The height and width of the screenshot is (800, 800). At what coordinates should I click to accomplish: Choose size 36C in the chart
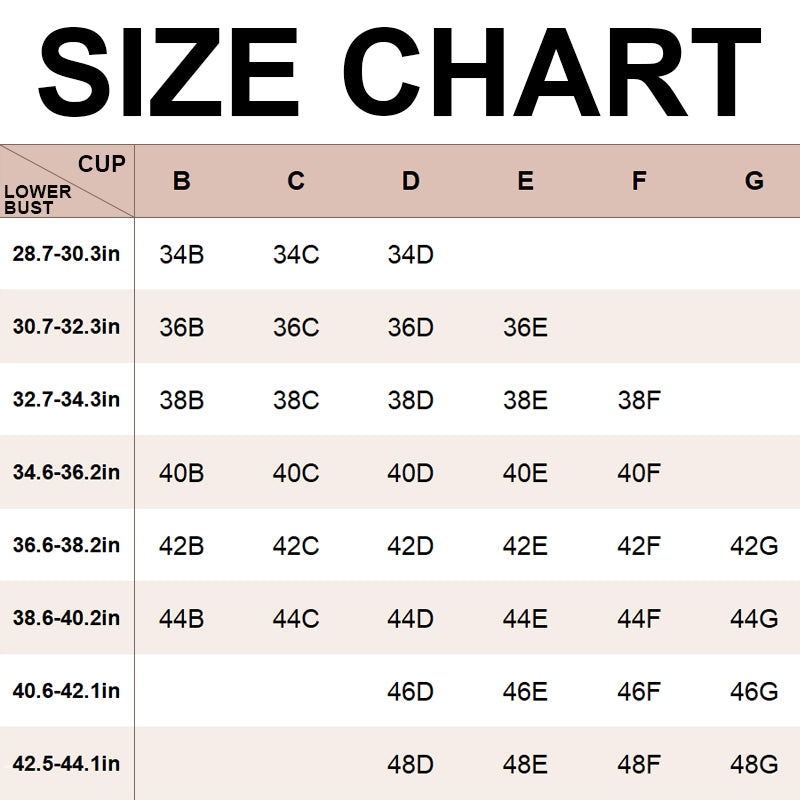(296, 327)
